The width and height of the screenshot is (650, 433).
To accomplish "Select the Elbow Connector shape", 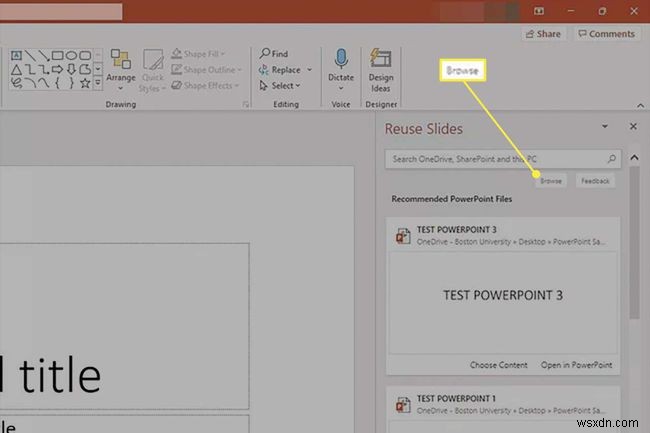I will coord(30,69).
